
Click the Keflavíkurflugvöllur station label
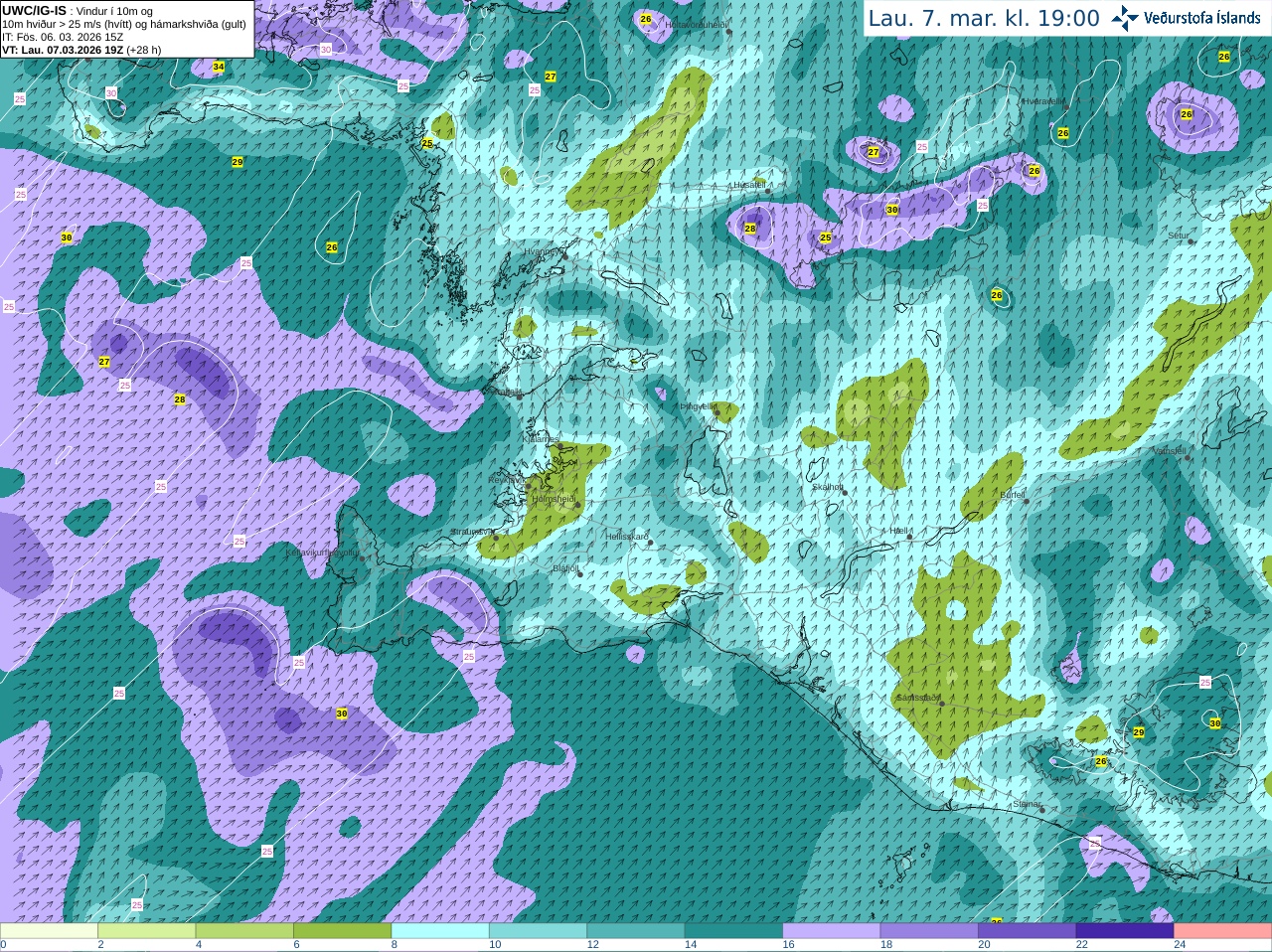323,552
